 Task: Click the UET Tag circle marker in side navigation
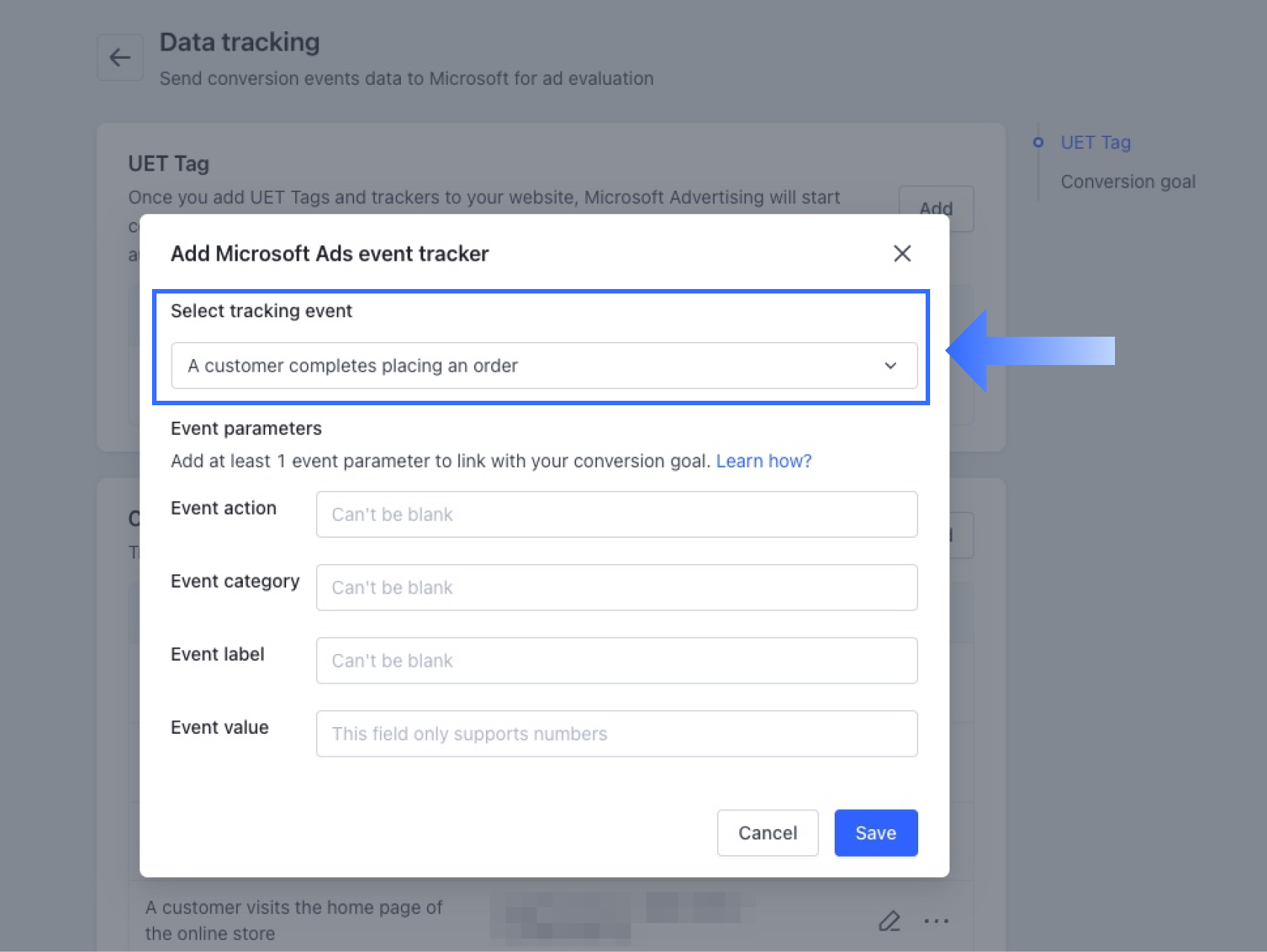click(1037, 142)
